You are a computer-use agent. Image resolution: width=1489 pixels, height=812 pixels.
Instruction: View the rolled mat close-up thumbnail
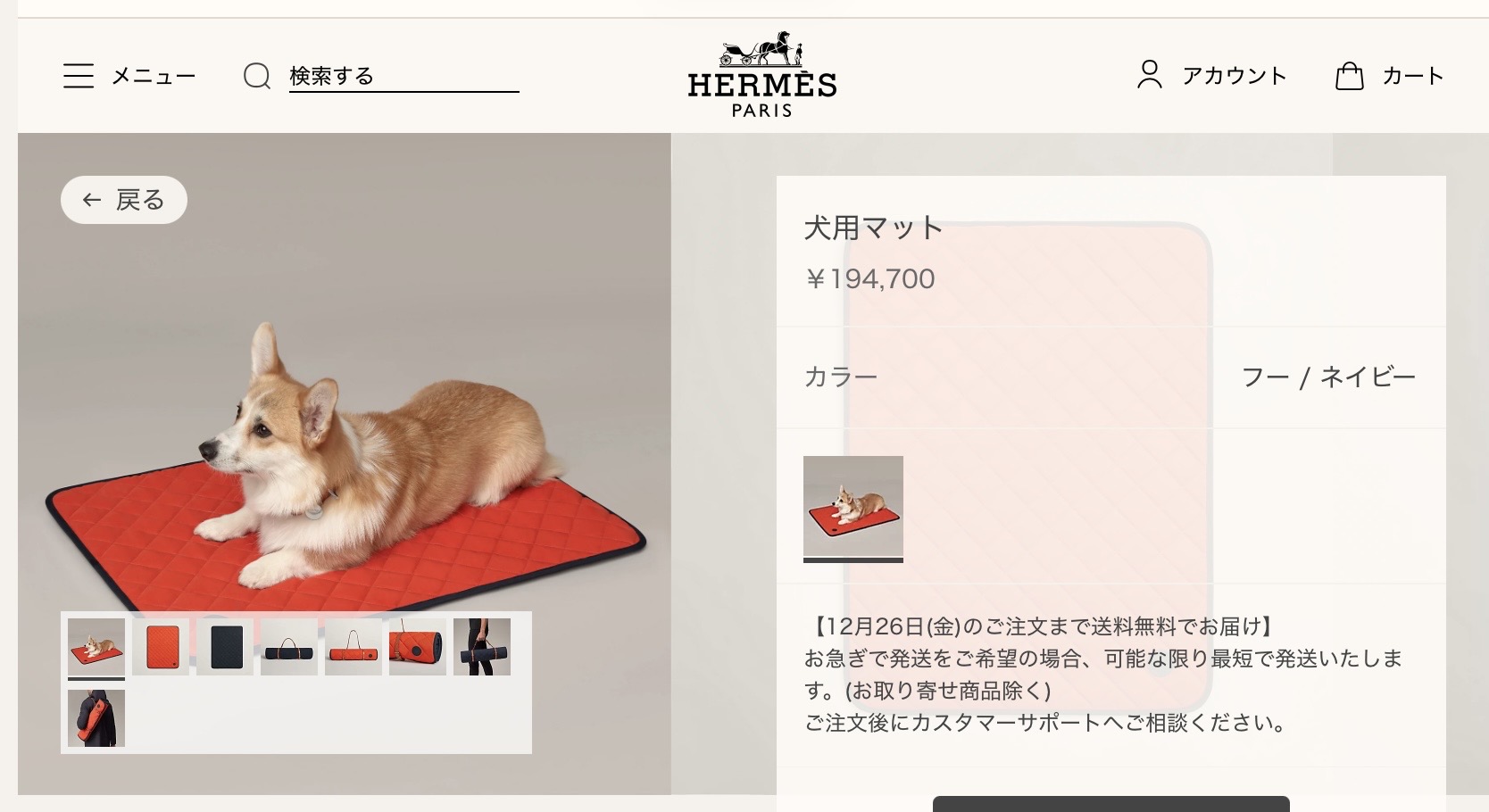(x=418, y=647)
